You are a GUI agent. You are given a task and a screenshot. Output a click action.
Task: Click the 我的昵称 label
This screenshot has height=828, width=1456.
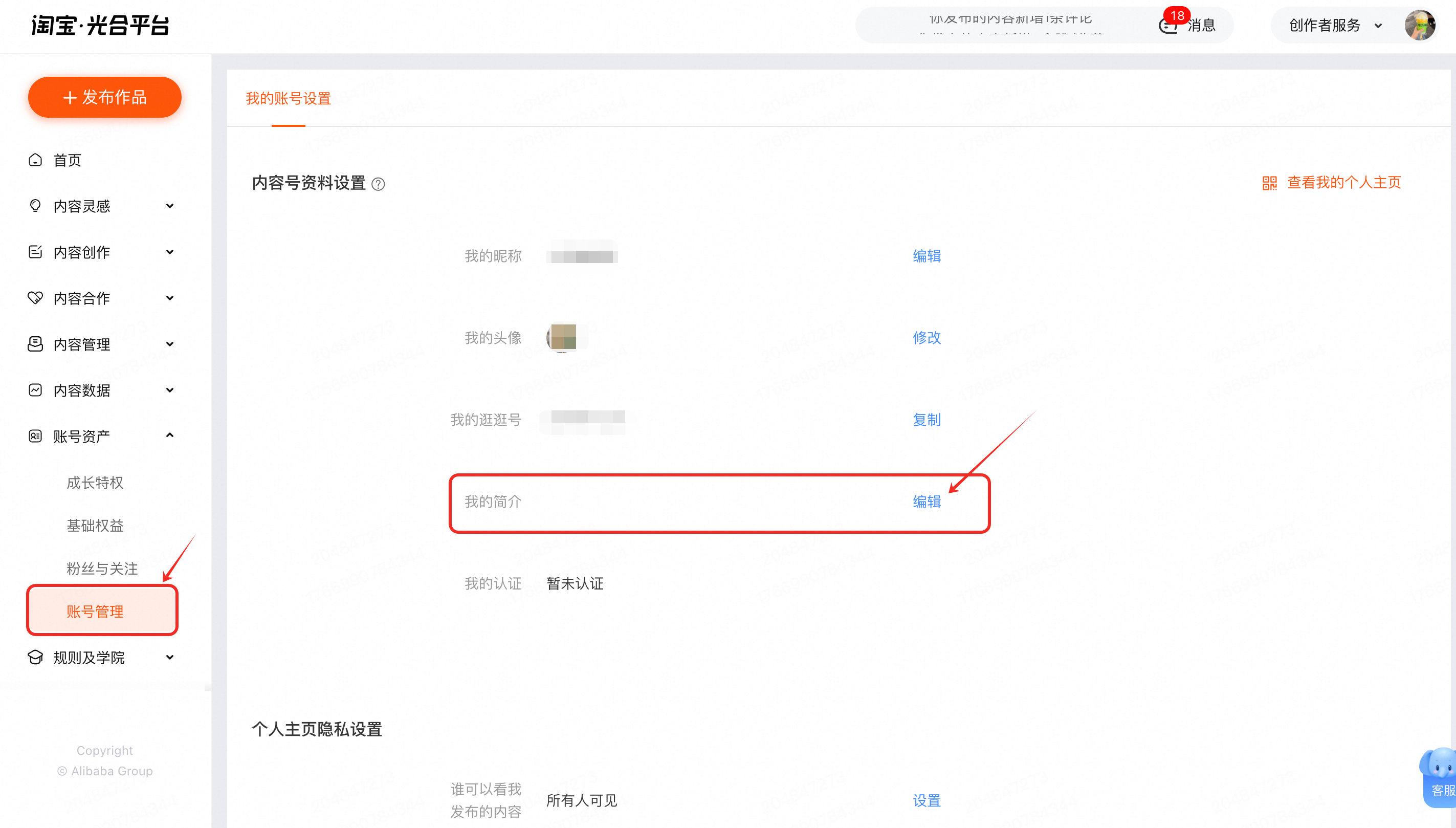[493, 256]
